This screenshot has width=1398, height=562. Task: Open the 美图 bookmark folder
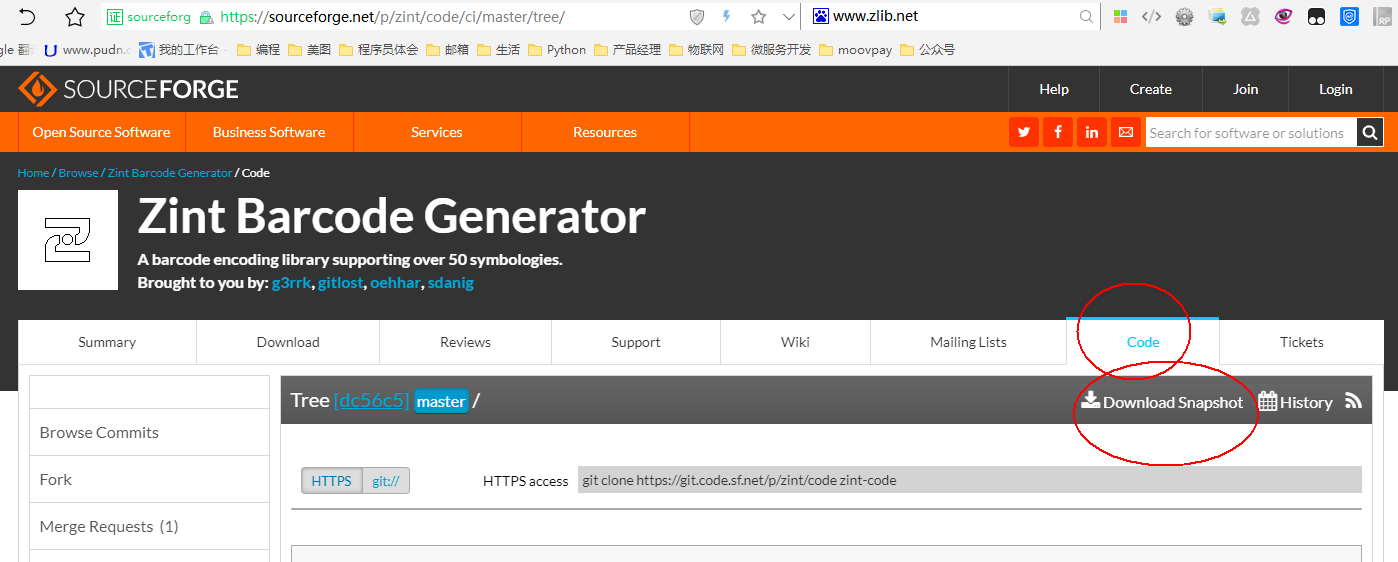point(309,50)
